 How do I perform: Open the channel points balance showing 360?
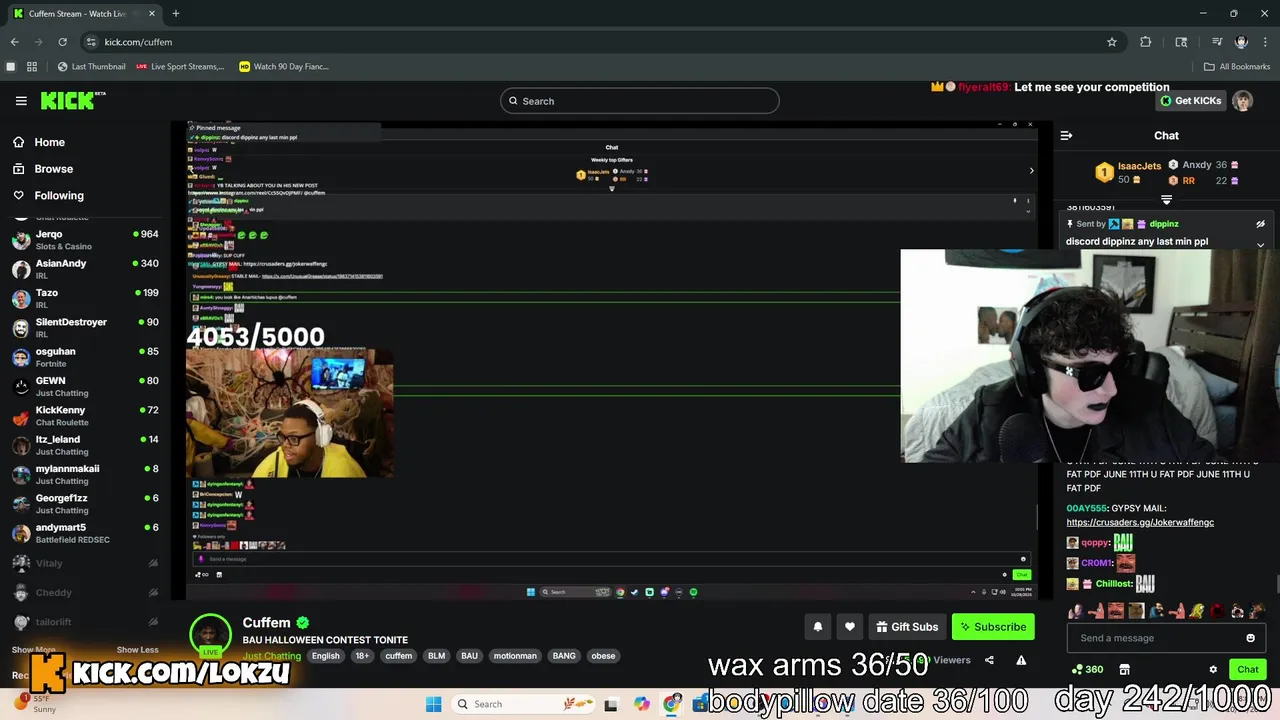(x=1088, y=669)
